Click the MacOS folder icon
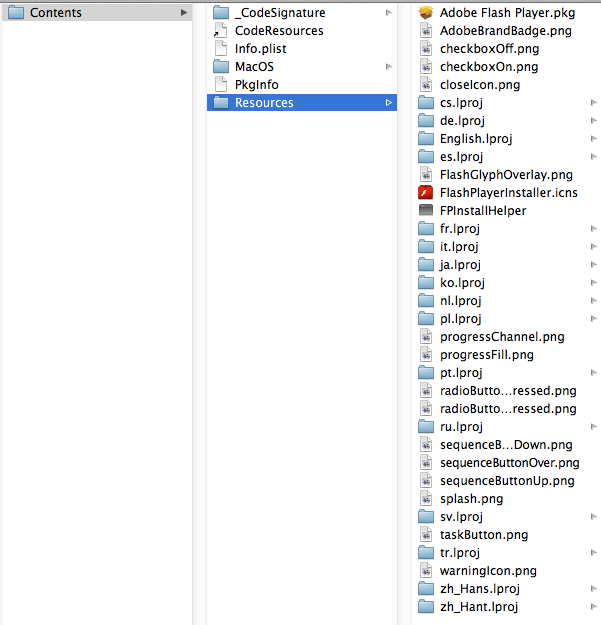The image size is (601, 625). [x=221, y=67]
